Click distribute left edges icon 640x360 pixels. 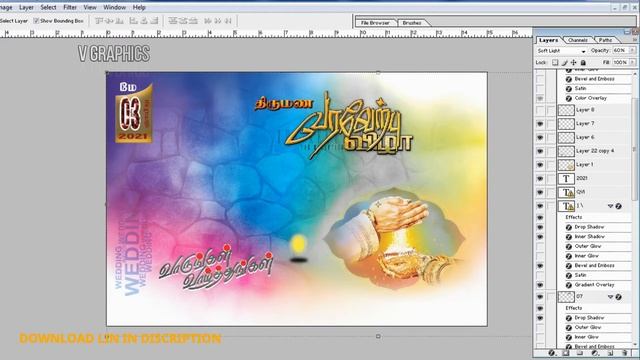[208, 20]
